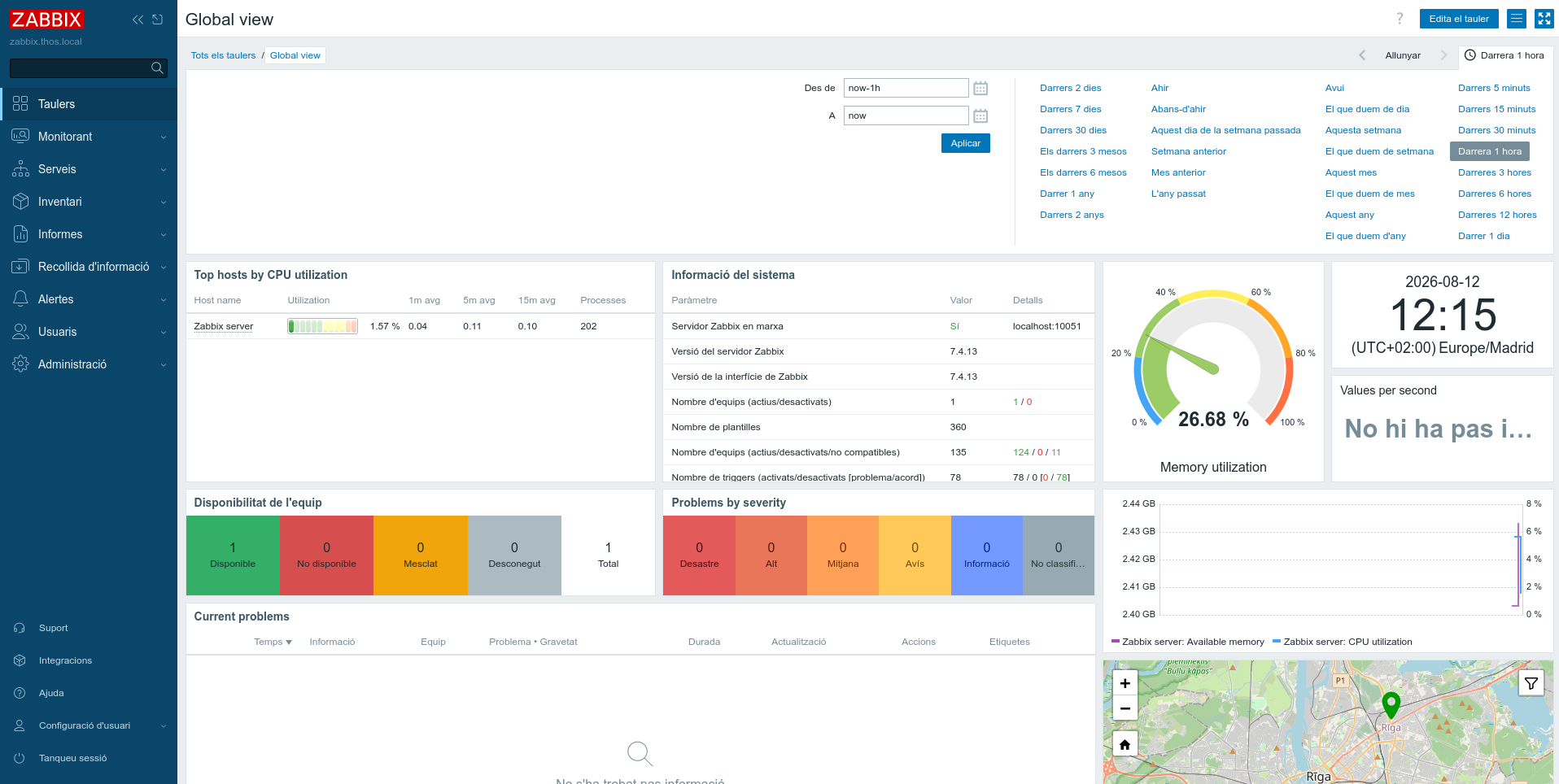Click the A input field showing now
This screenshot has height=784, width=1559.
pos(906,115)
